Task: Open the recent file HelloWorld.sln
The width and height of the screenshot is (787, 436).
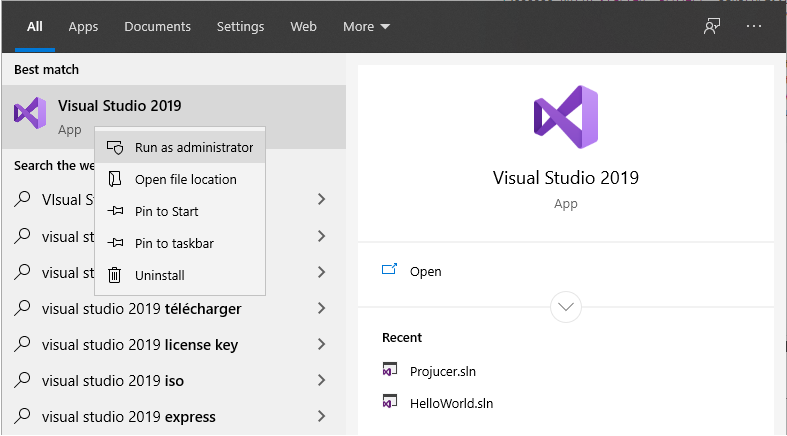Action: point(451,403)
